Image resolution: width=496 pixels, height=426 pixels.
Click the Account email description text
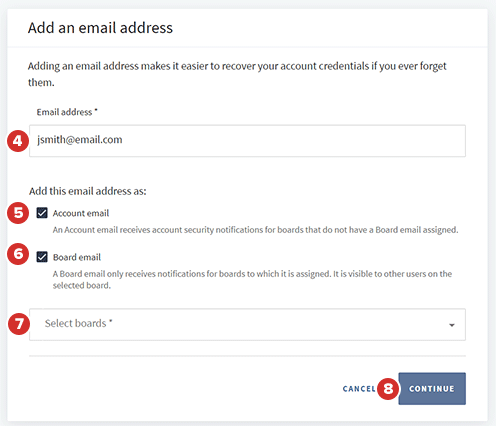click(x=255, y=230)
